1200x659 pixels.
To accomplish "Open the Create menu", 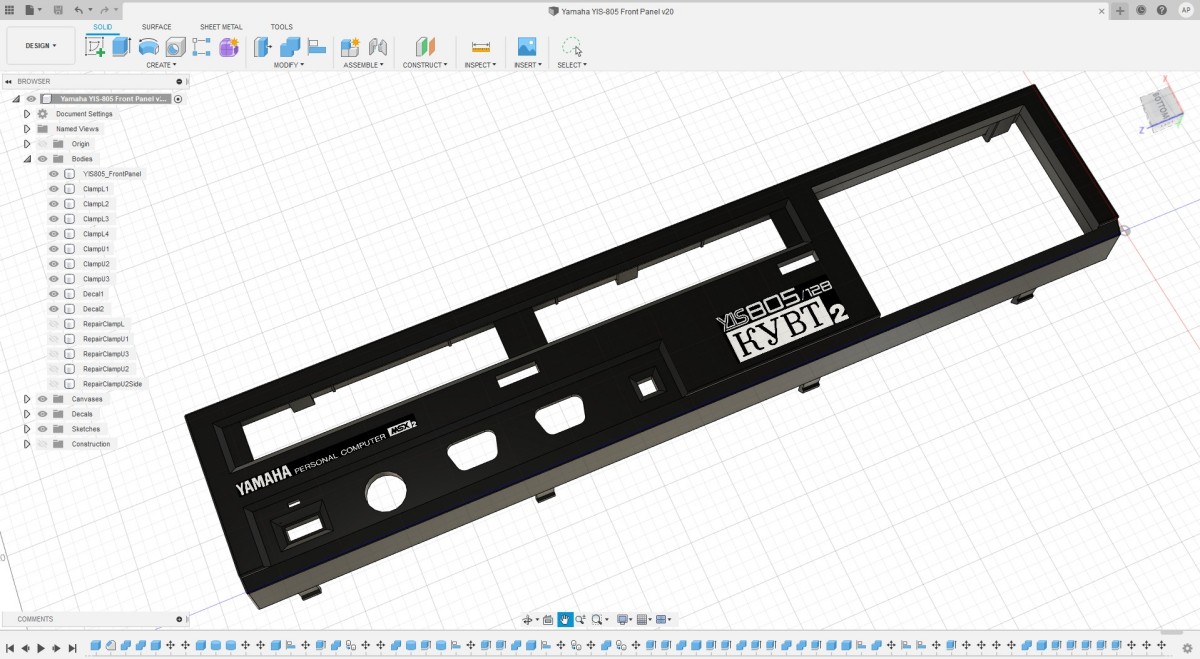I will tap(161, 65).
